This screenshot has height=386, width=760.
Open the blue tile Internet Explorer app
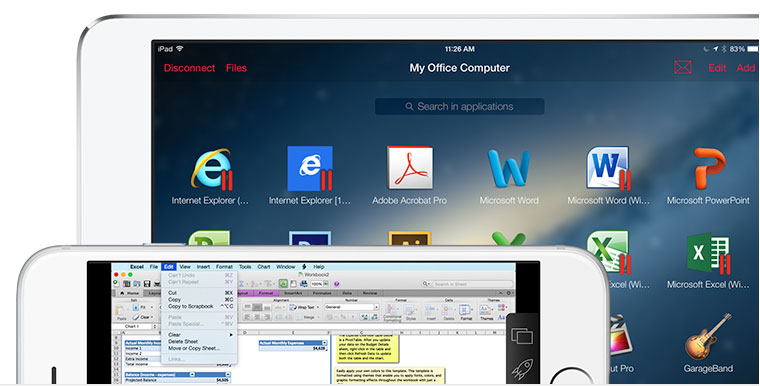[310, 168]
